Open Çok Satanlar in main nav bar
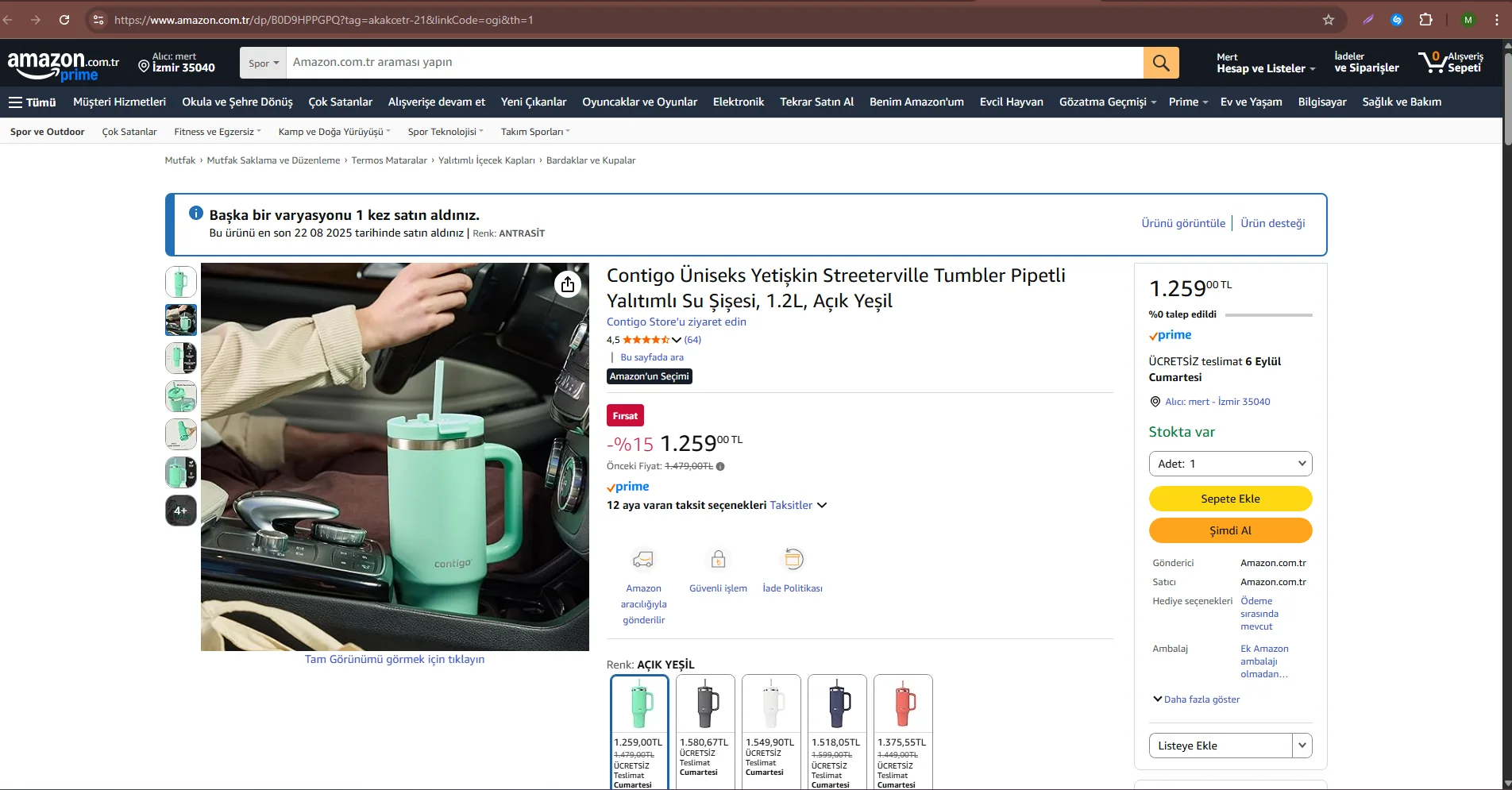This screenshot has height=790, width=1512. pyautogui.click(x=340, y=102)
